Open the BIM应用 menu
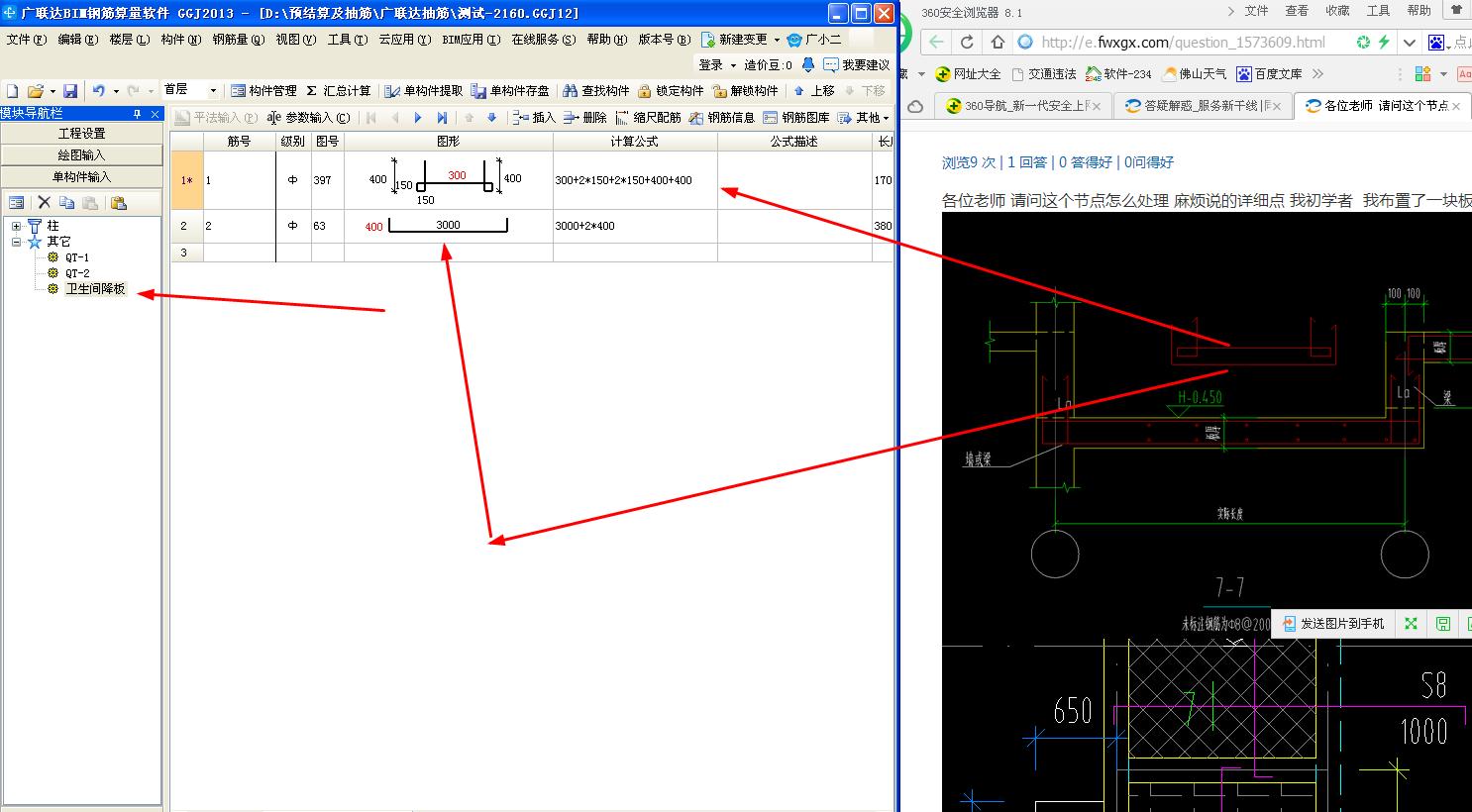This screenshot has width=1472, height=812. 471,40
